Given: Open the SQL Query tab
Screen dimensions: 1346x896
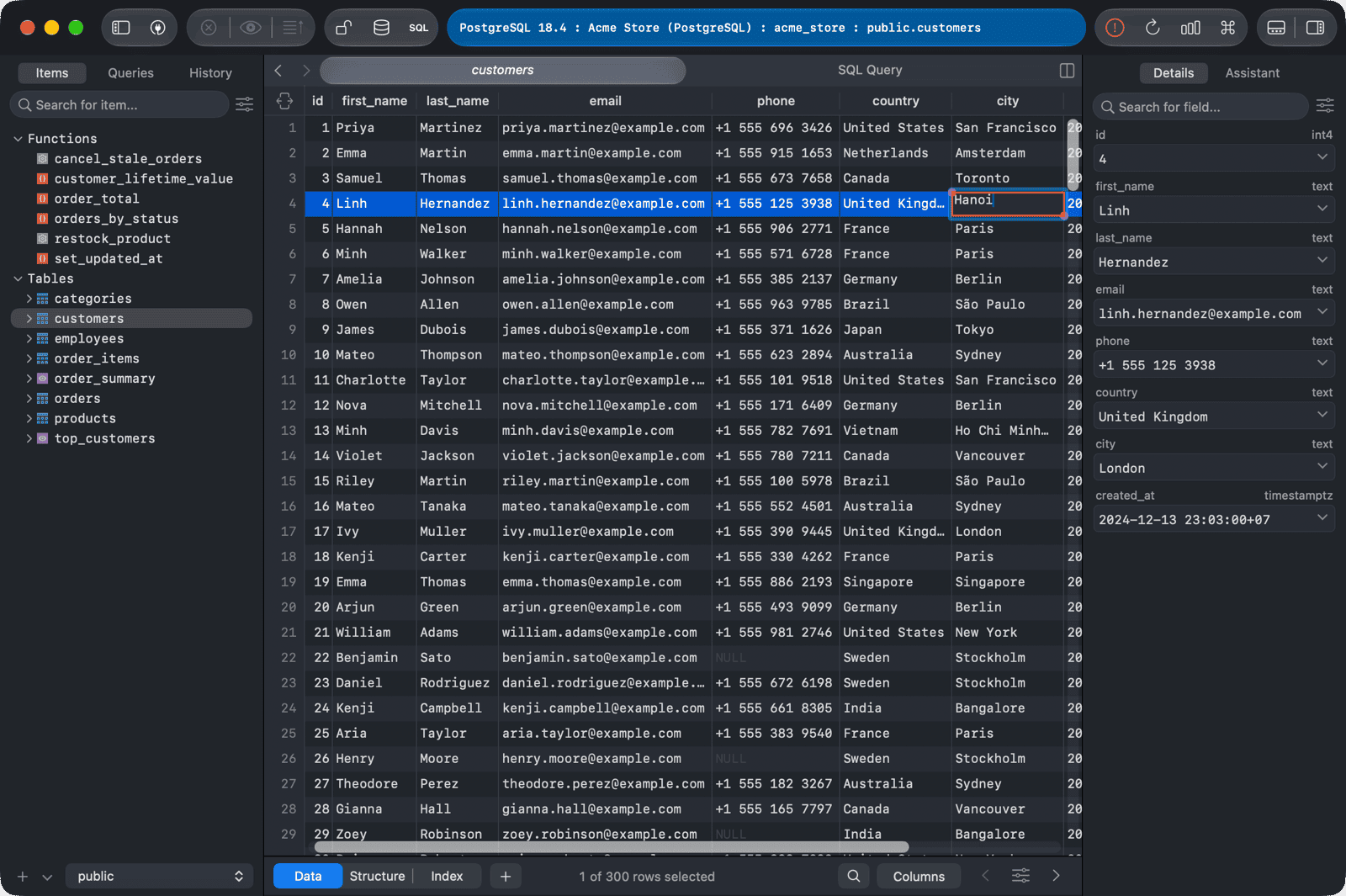Looking at the screenshot, I should click(x=870, y=71).
